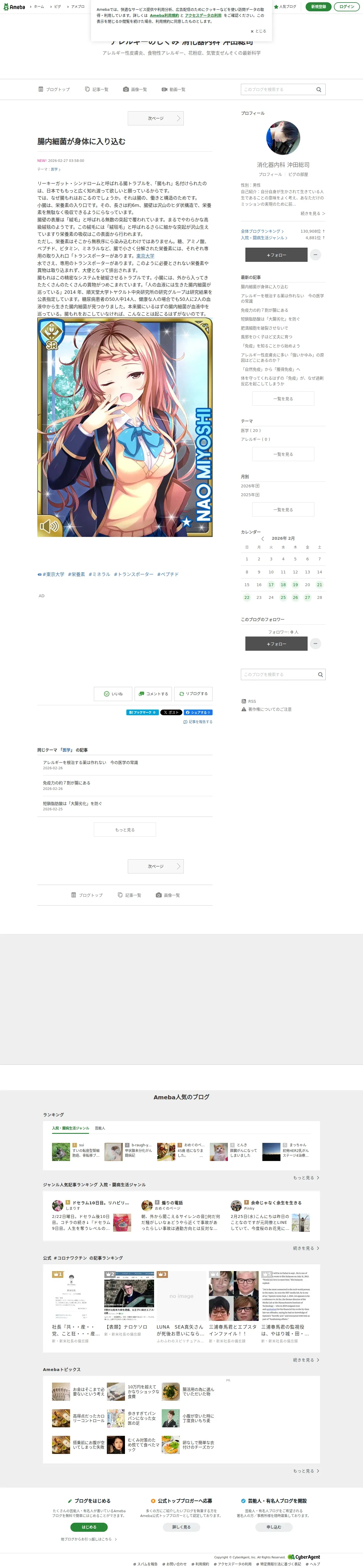The width and height of the screenshot is (363, 1568).
Task: Open the 画像一覧 nav item under the blog title
Action: coord(135,89)
